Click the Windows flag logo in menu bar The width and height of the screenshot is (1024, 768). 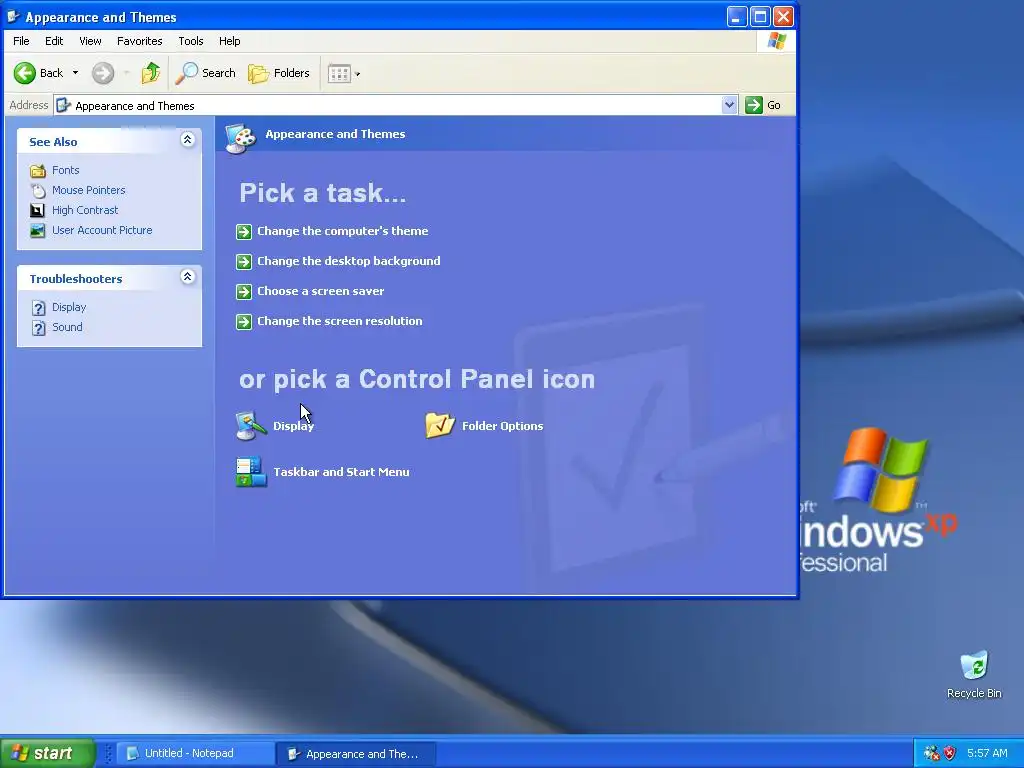[x=776, y=41]
